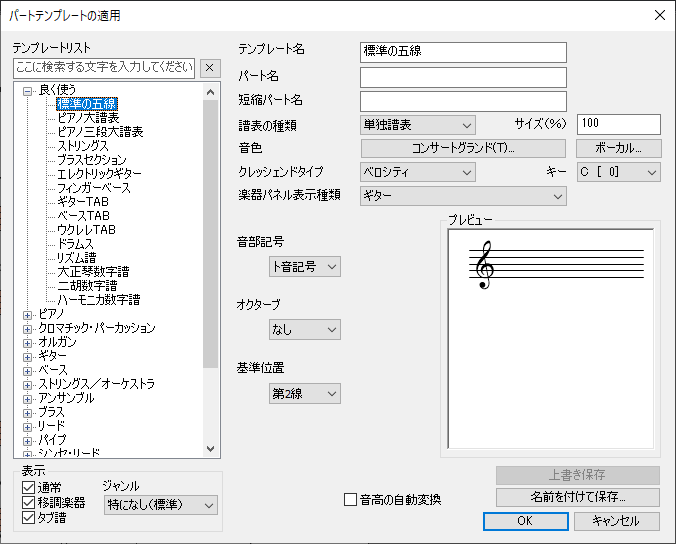Click the サイズ(%) value field
The width and height of the screenshot is (676, 544).
[619, 124]
